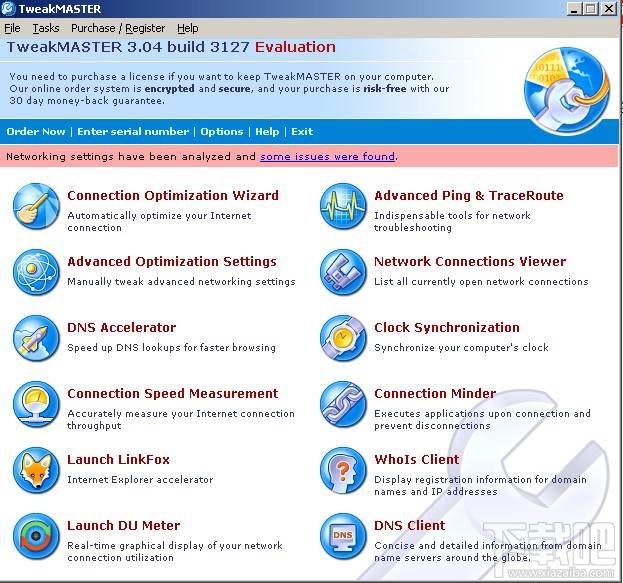Close the TweakMASTER window
Screen dimensions: 623x583
coord(609,8)
